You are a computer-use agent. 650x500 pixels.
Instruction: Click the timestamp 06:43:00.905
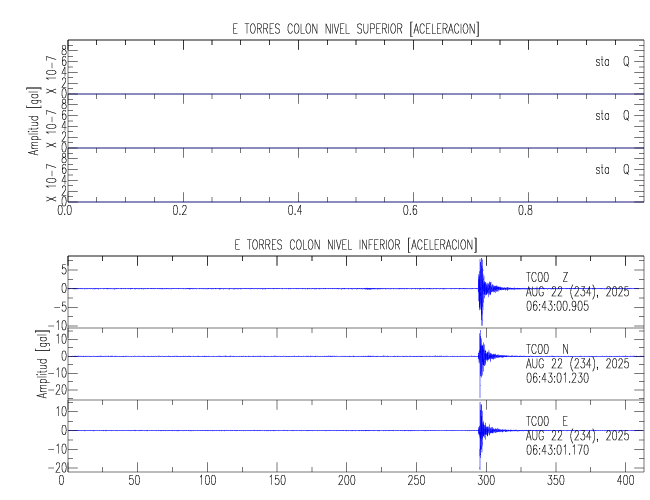565,308
